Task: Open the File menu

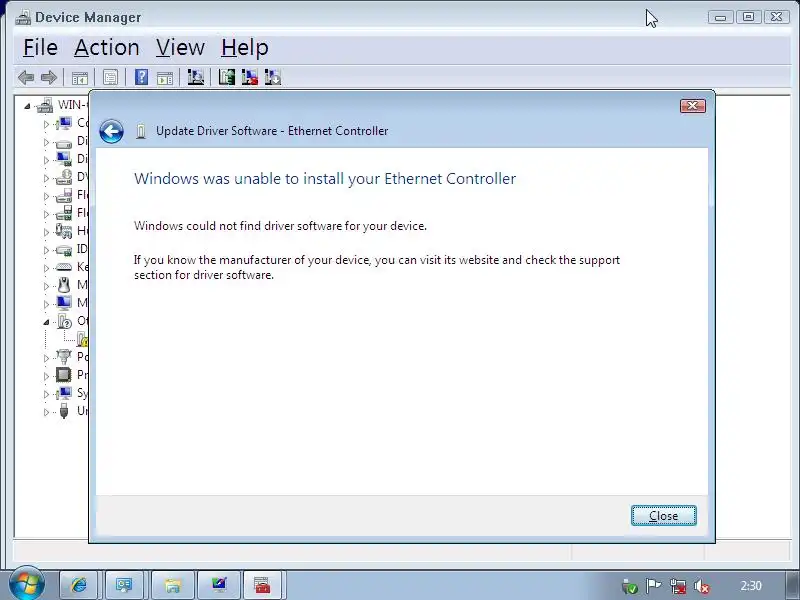Action: click(40, 47)
